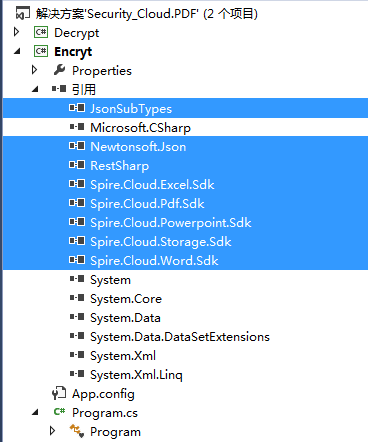Click the App.config file icon

(x=59, y=394)
